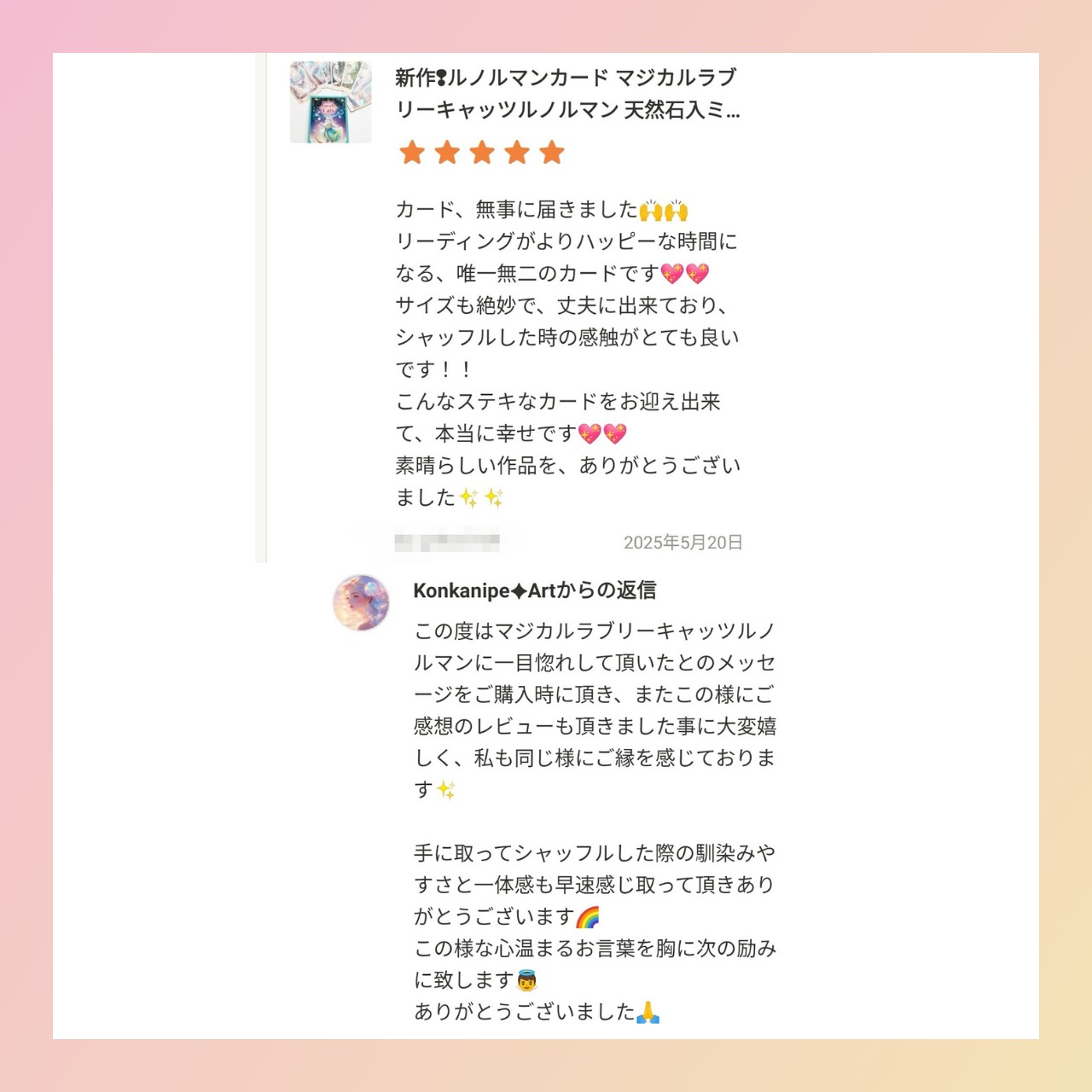Open Konkanipe✦Artからの返信 header
The width and height of the screenshot is (1092, 1092).
tap(535, 590)
